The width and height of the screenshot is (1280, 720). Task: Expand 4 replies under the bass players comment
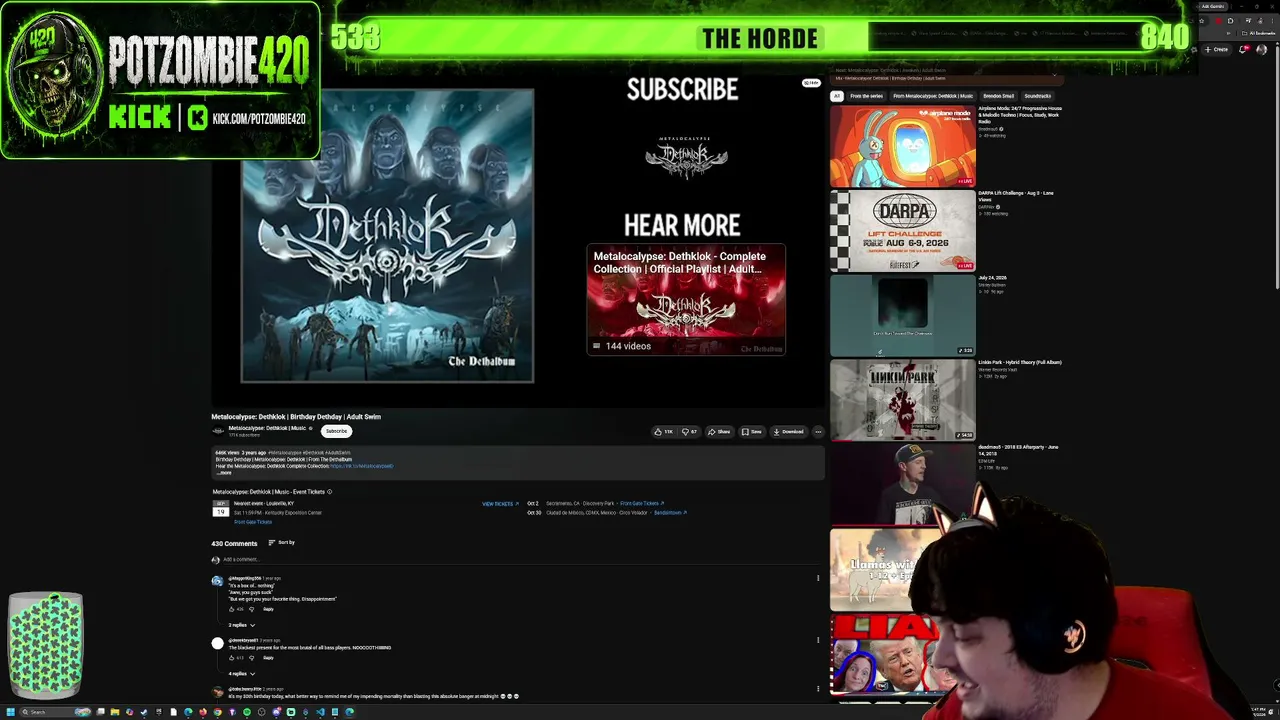[x=242, y=674]
